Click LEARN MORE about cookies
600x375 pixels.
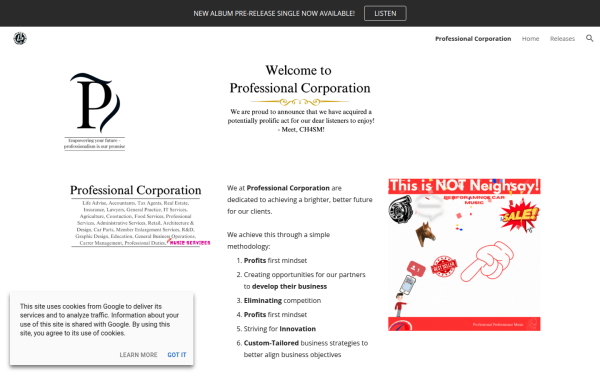pyautogui.click(x=138, y=355)
